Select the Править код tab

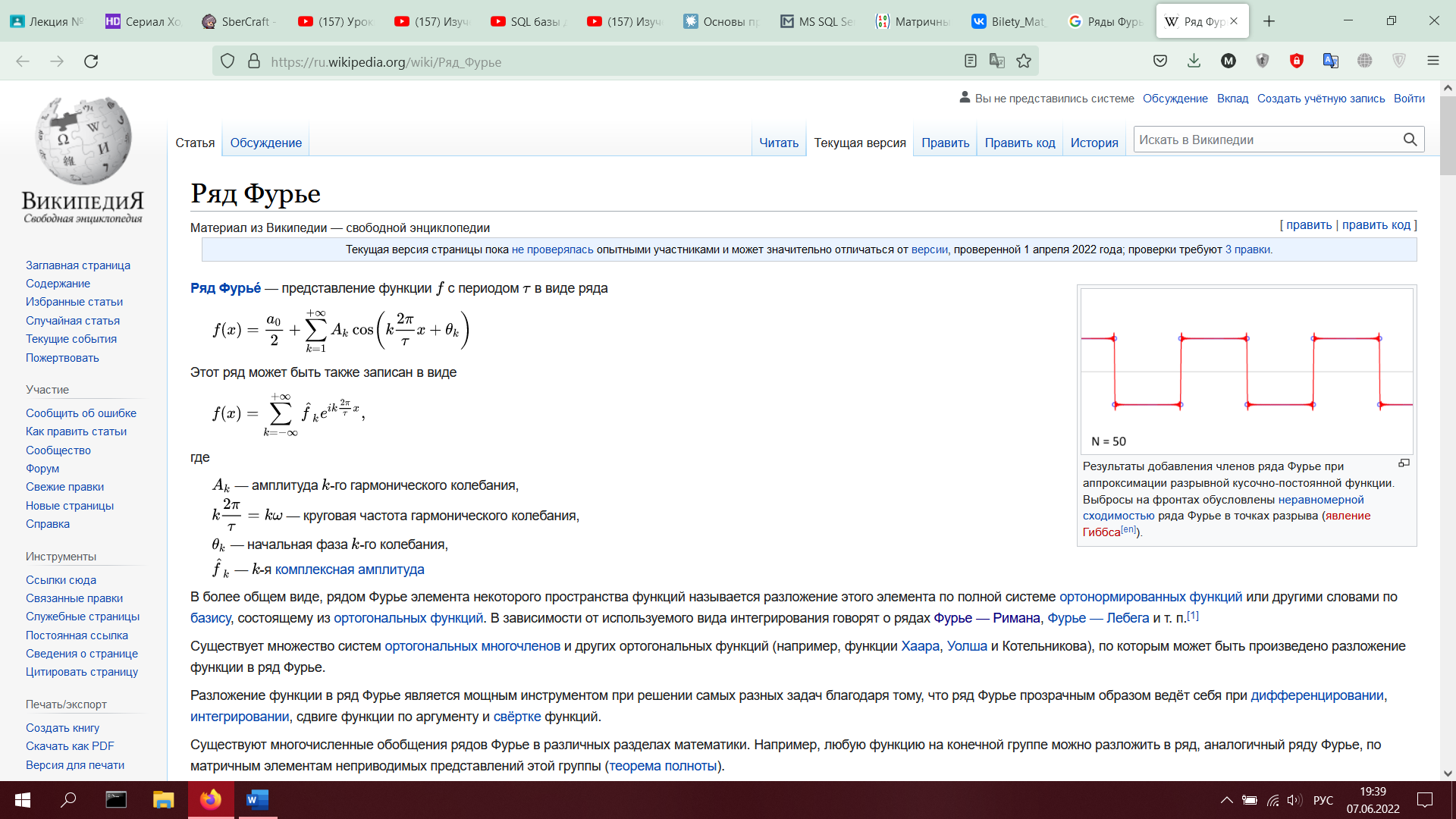pos(1019,143)
